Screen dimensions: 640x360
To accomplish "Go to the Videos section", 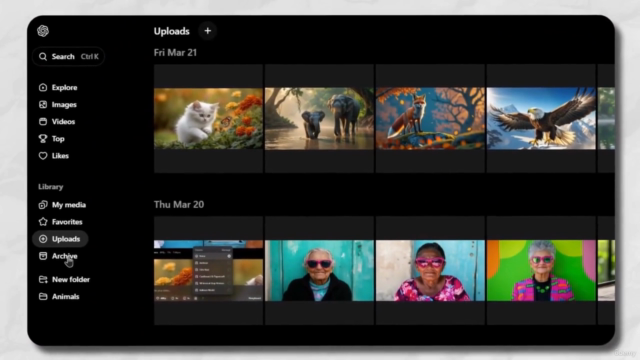I will [x=63, y=122].
